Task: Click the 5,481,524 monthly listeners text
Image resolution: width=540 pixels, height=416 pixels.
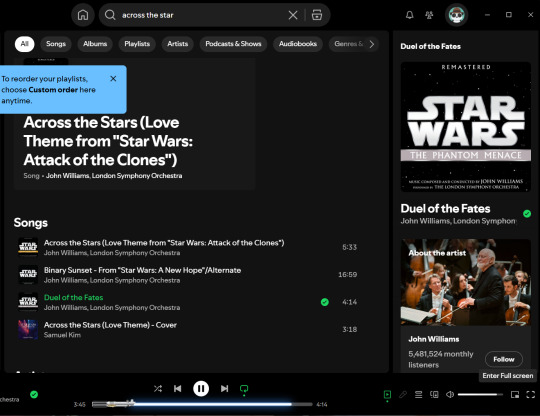Action: [x=441, y=360]
